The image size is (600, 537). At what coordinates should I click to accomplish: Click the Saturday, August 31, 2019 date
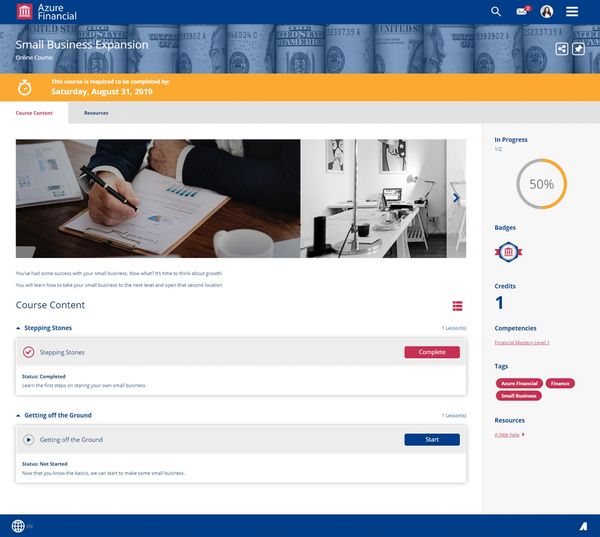pos(102,91)
